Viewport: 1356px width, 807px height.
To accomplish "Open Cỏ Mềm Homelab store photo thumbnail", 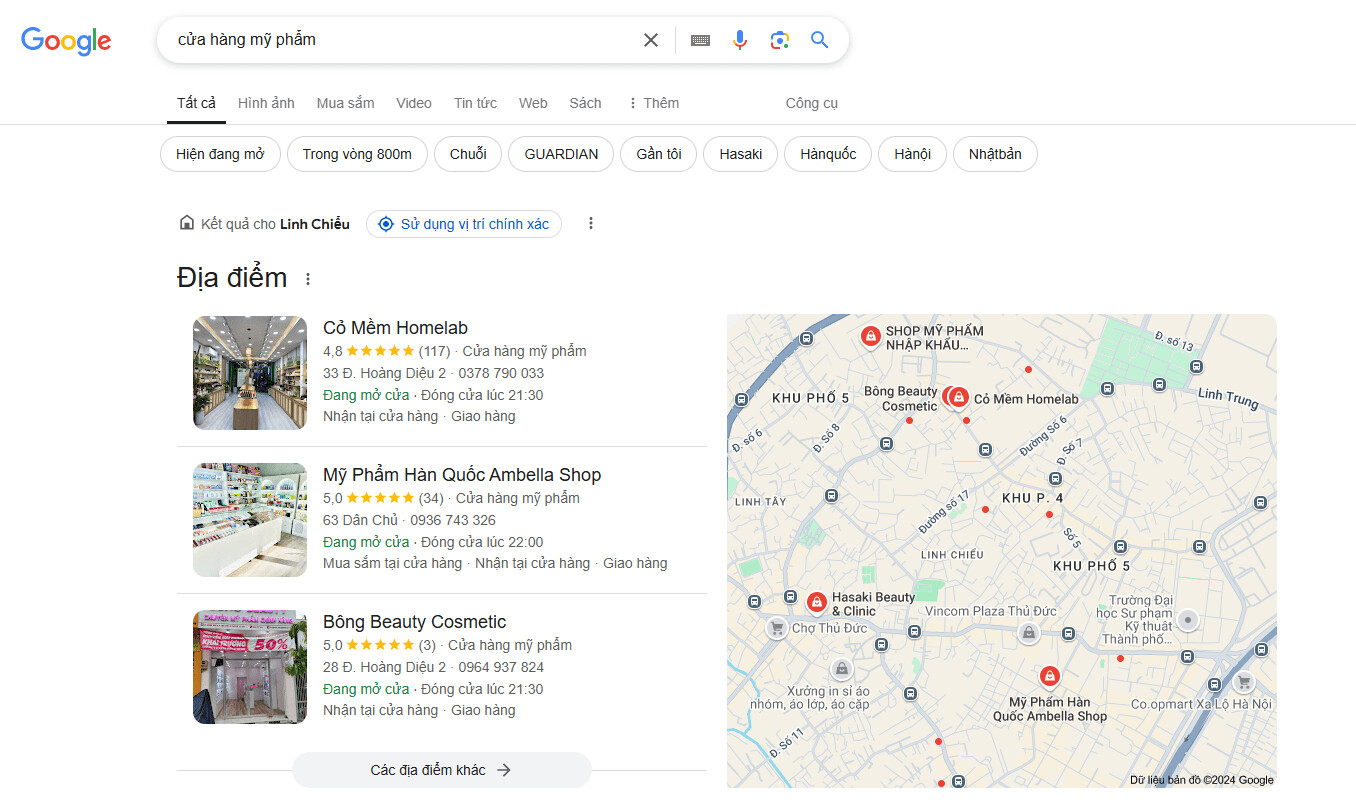I will (x=250, y=373).
